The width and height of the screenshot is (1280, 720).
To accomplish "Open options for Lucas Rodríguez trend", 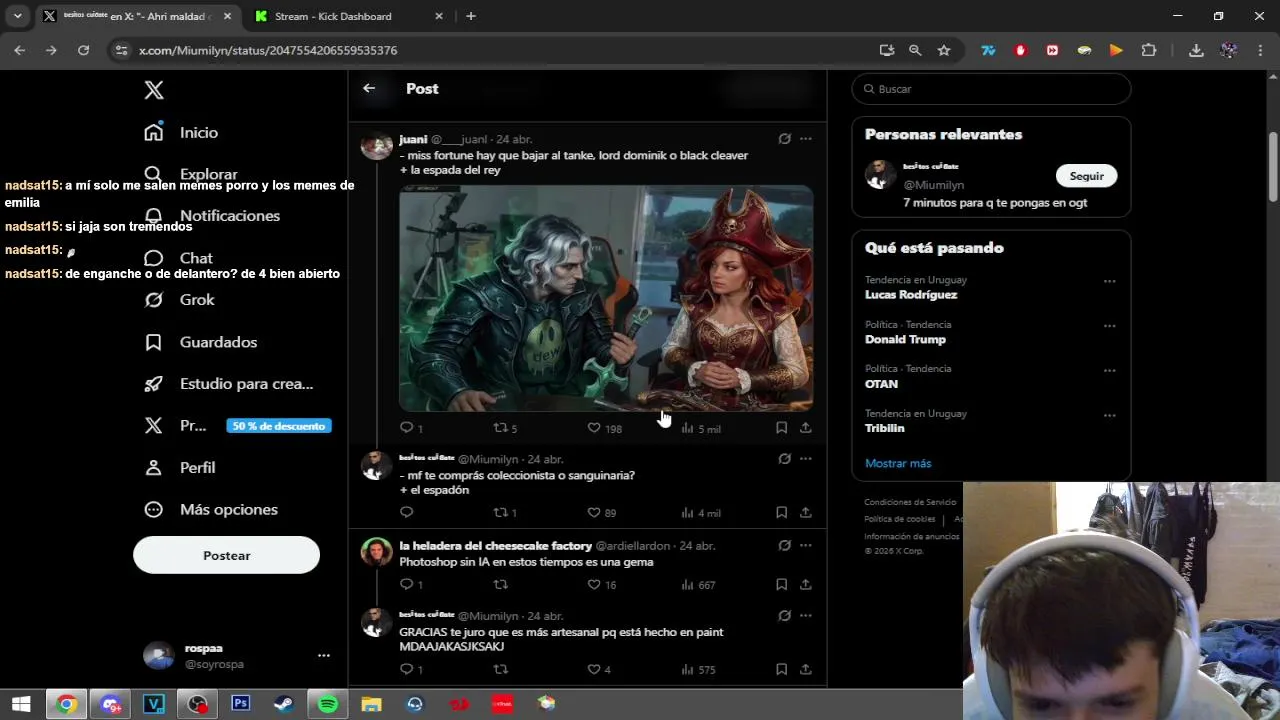I will point(1109,281).
